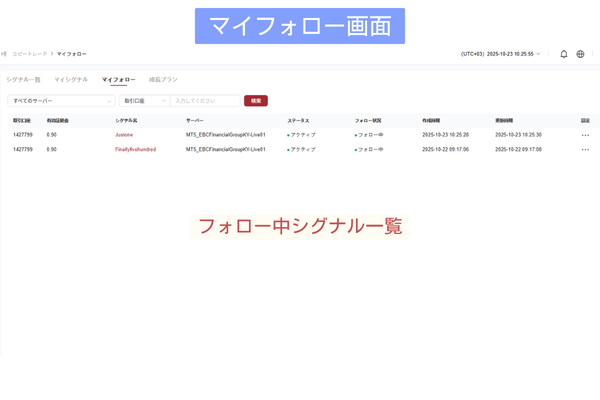Click the コピートレード breadcrumb link
600x400 pixels.
coord(29,54)
